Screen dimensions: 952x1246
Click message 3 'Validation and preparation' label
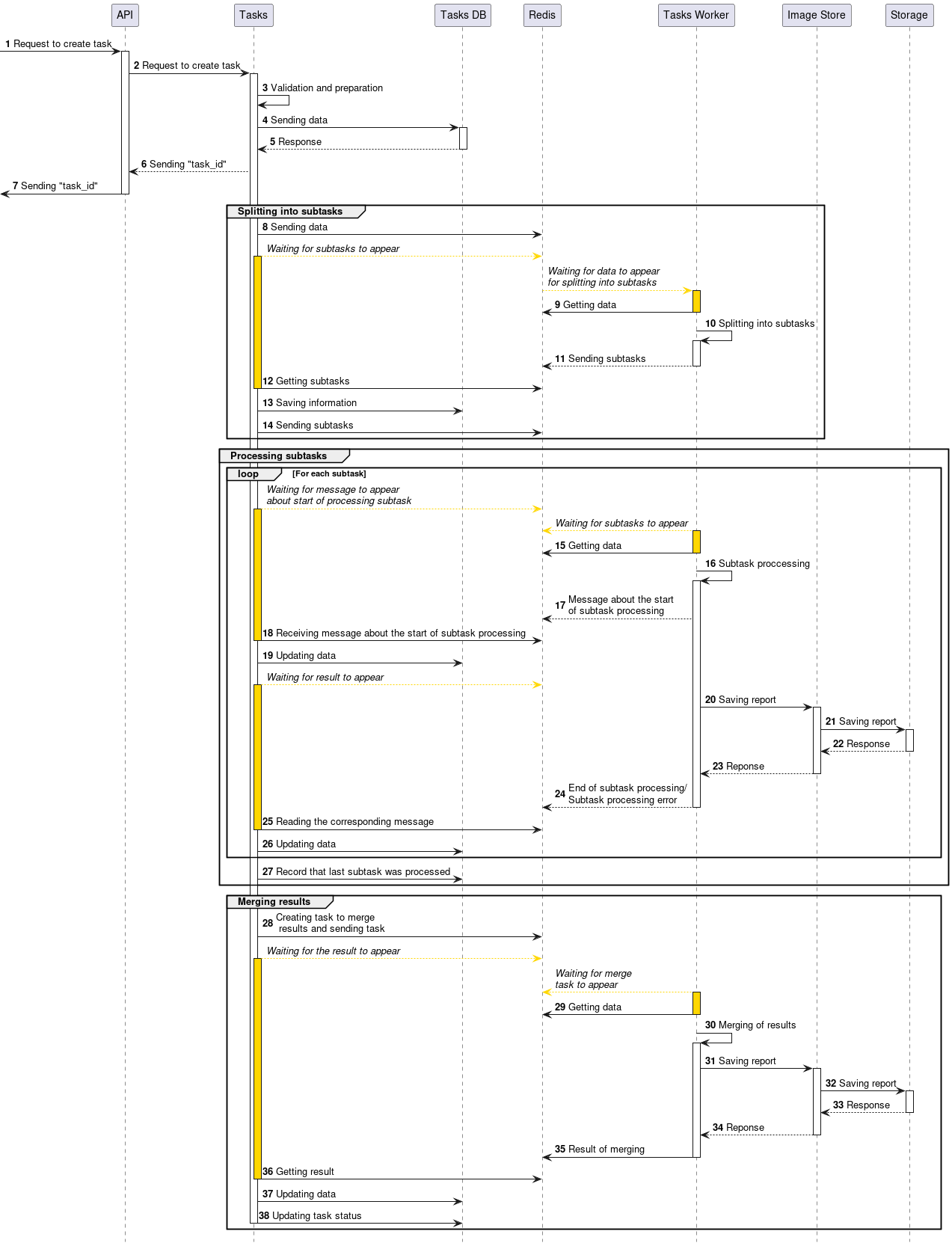326,88
